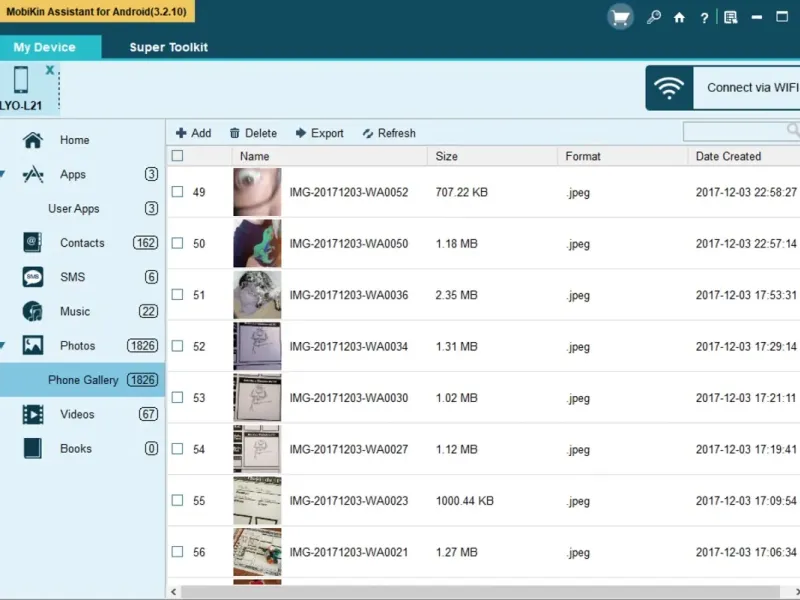Screen dimensions: 800x600
Task: Open thumbnail of IMG-20171203-WA0027
Action: tap(257, 449)
